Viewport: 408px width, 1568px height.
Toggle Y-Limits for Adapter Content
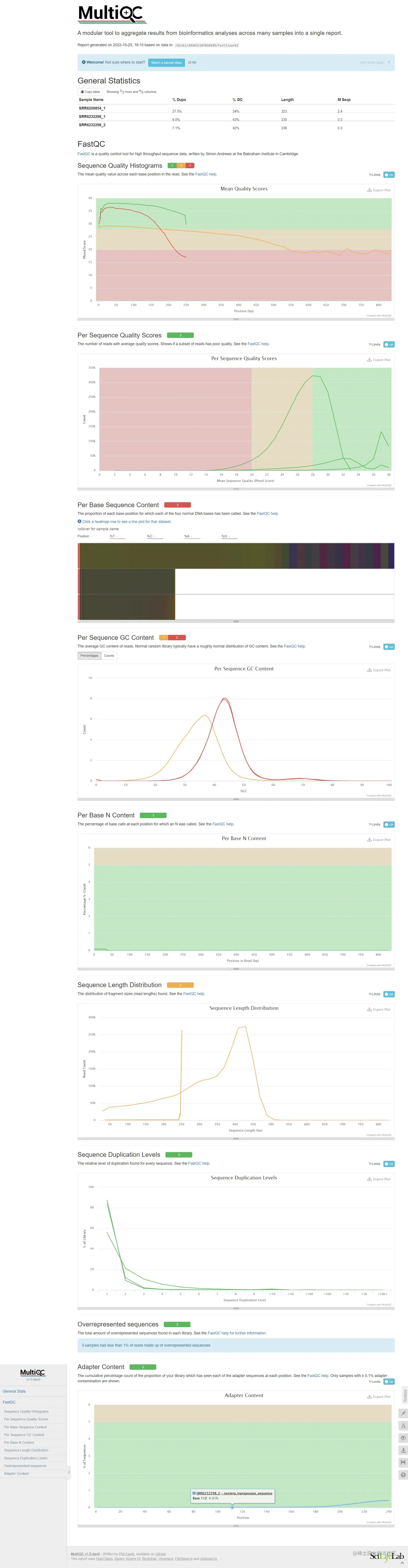(x=389, y=1381)
